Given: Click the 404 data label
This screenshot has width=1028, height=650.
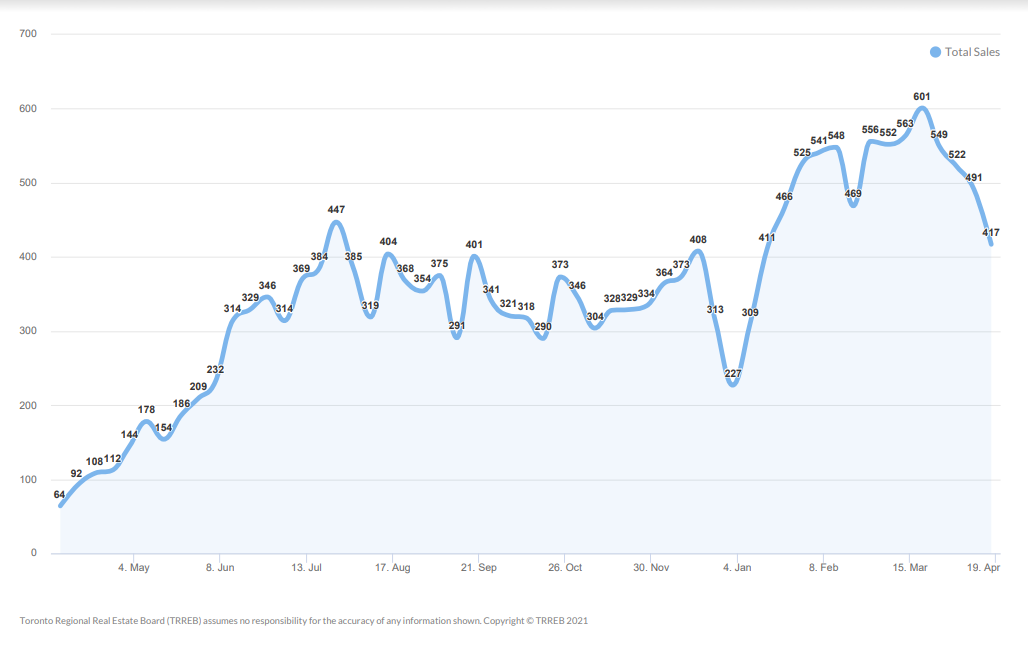Looking at the screenshot, I should pos(388,241).
